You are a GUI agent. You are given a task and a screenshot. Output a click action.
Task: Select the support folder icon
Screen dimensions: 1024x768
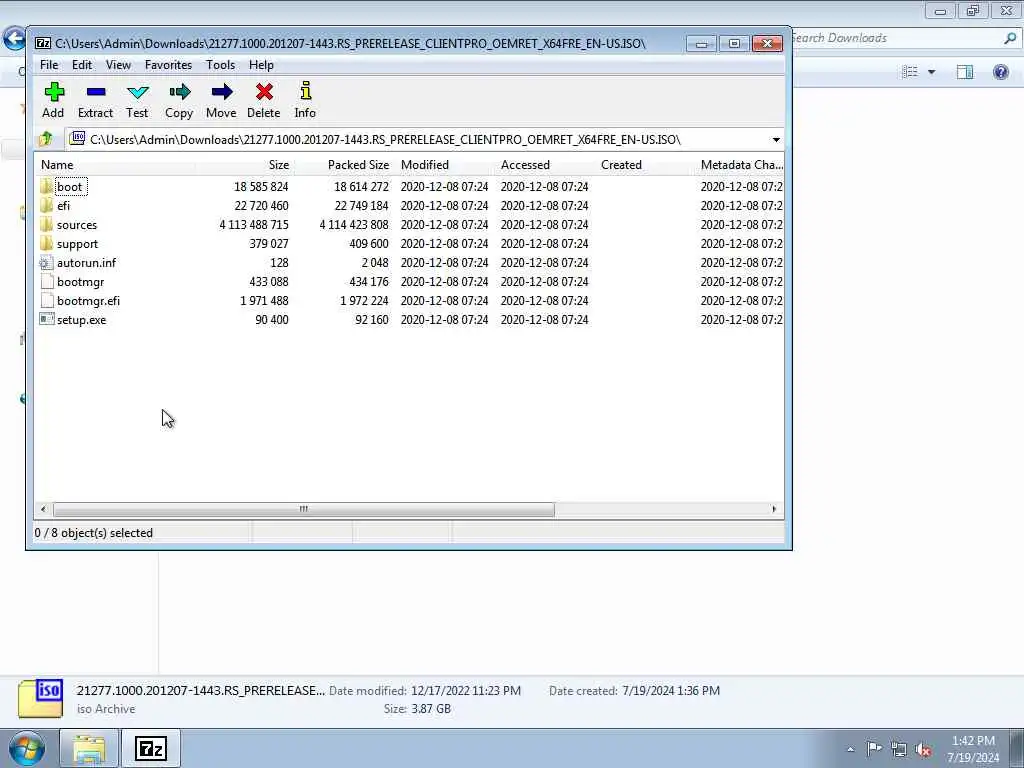46,243
